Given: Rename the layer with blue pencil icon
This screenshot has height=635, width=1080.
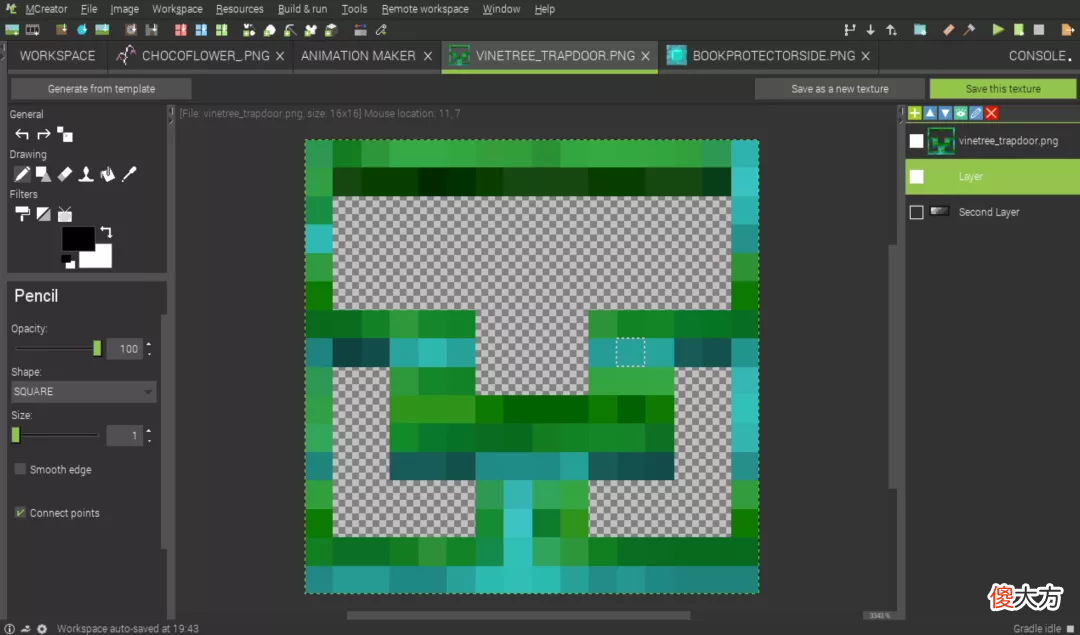Looking at the screenshot, I should point(976,113).
